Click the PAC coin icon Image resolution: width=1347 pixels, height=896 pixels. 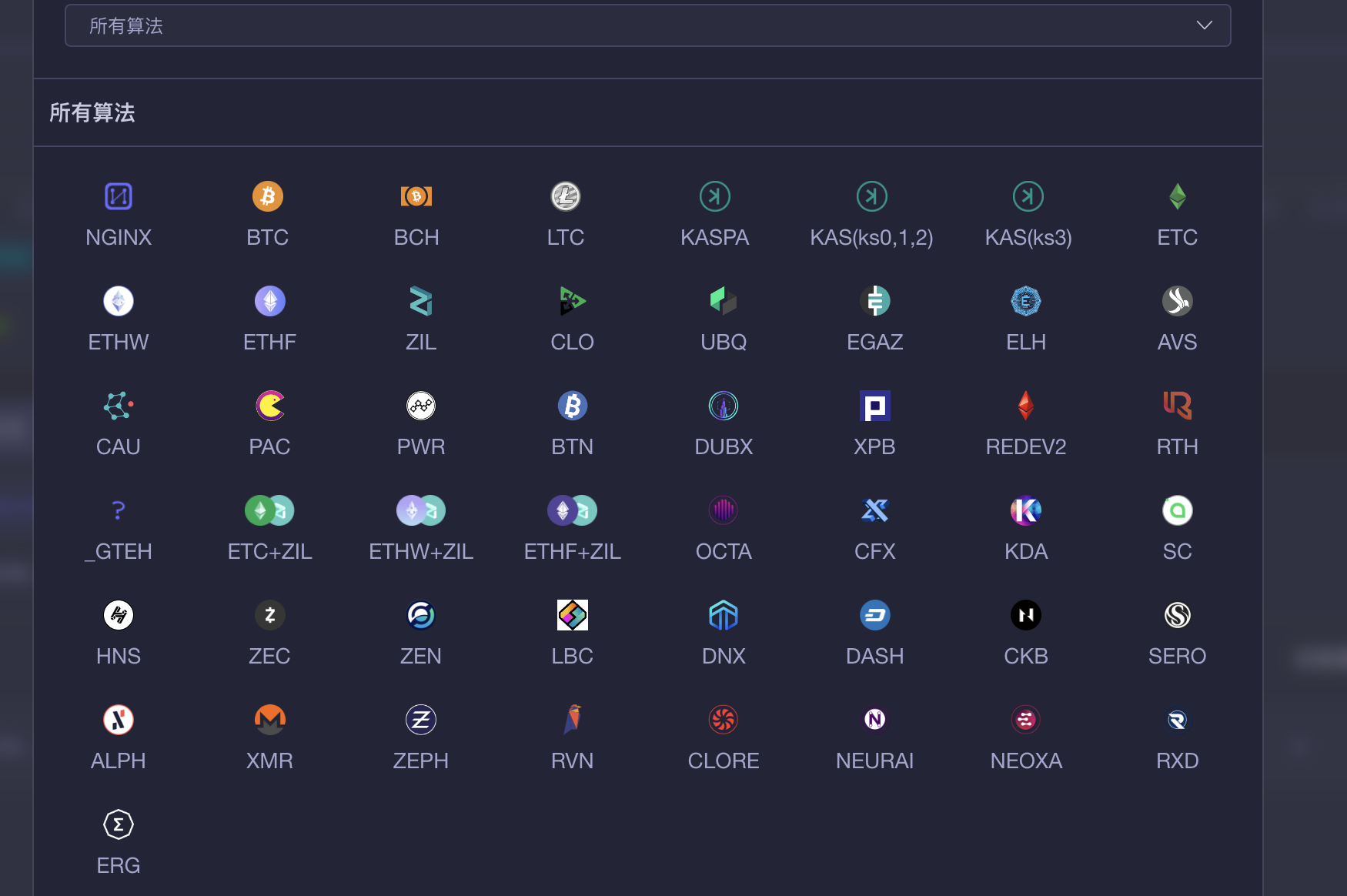(270, 406)
